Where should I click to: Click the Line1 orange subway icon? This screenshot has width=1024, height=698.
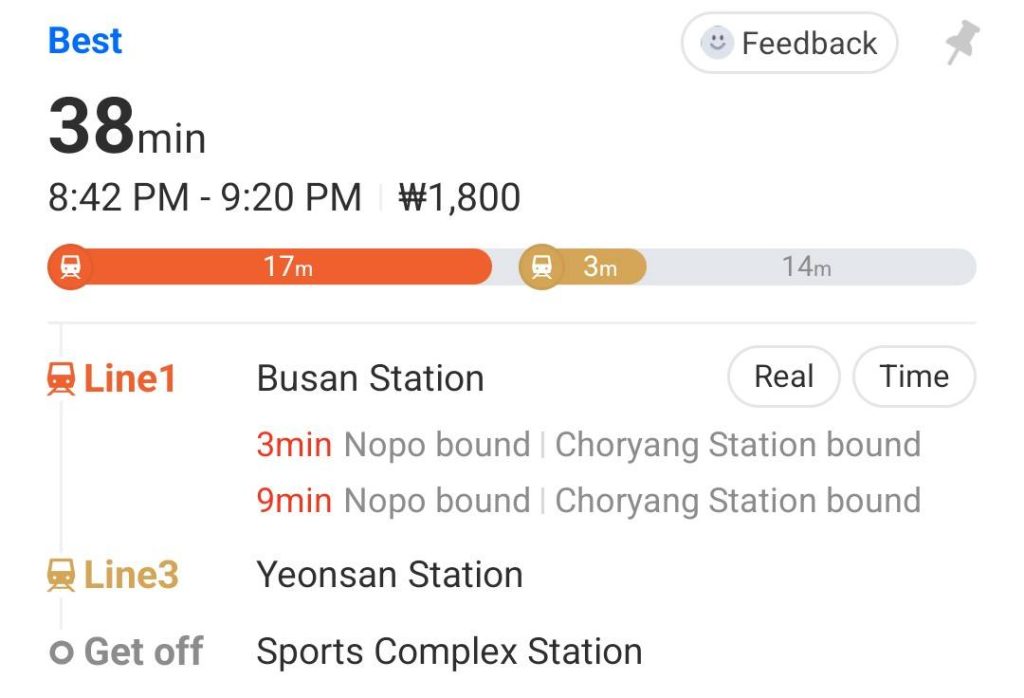(x=62, y=380)
